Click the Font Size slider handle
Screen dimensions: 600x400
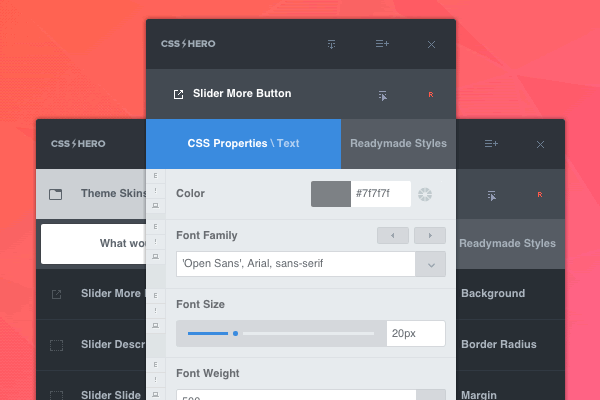pos(235,333)
